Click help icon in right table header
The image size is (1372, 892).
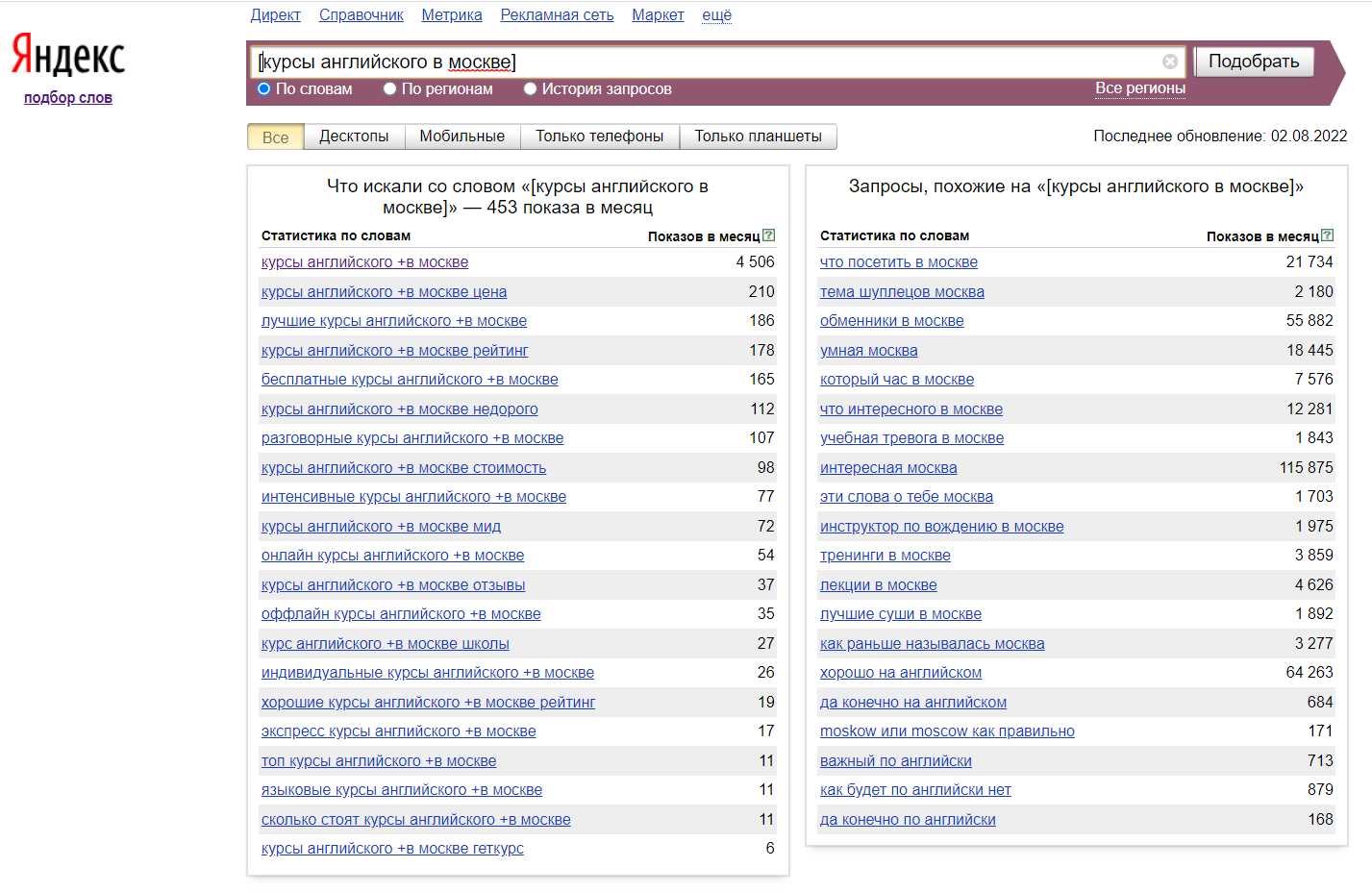[x=1327, y=235]
